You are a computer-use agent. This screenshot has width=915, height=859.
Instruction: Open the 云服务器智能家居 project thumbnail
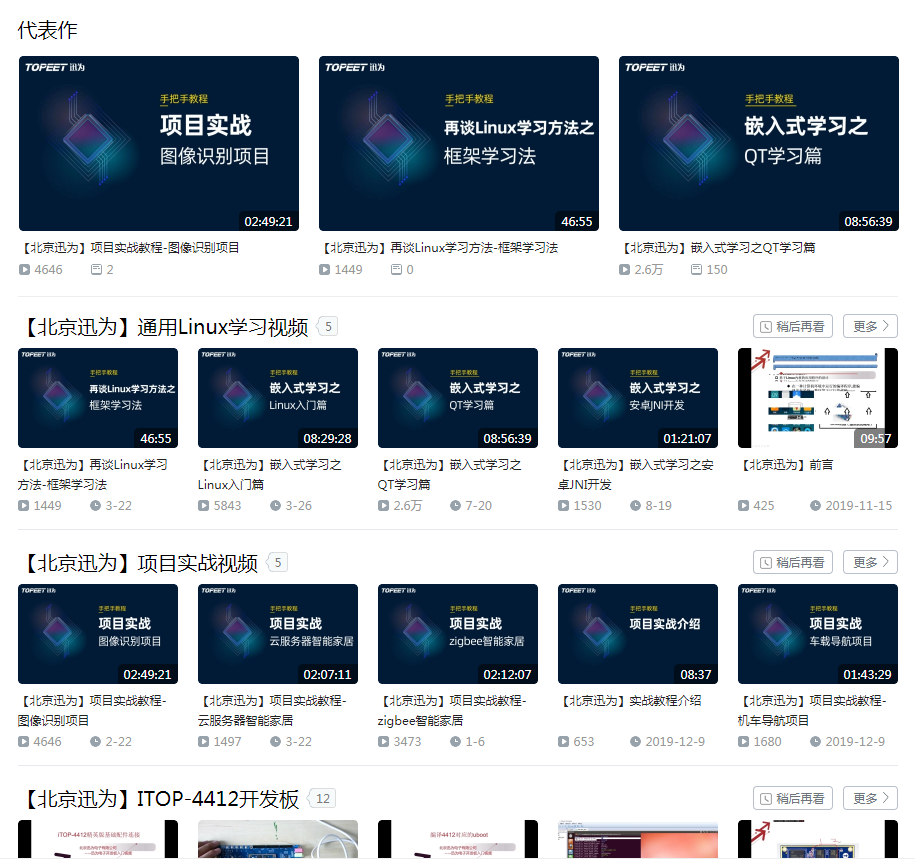point(278,634)
